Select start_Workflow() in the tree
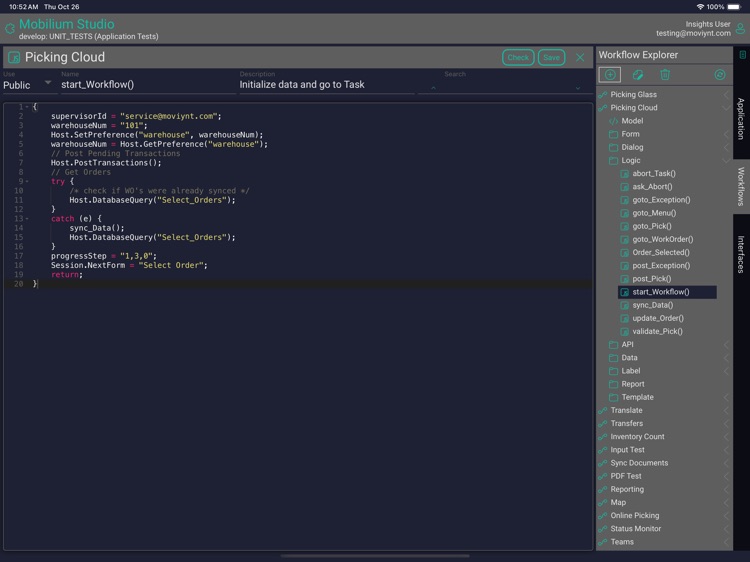The width and height of the screenshot is (750, 562). (x=667, y=292)
